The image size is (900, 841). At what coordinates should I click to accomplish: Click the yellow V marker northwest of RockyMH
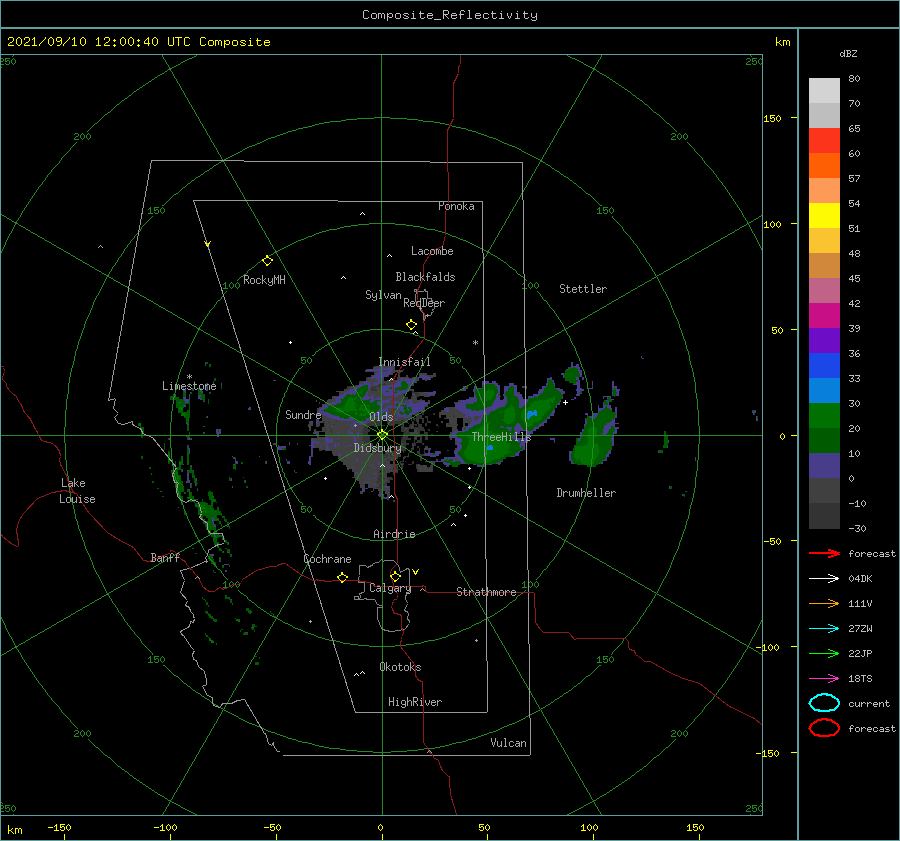[x=208, y=244]
